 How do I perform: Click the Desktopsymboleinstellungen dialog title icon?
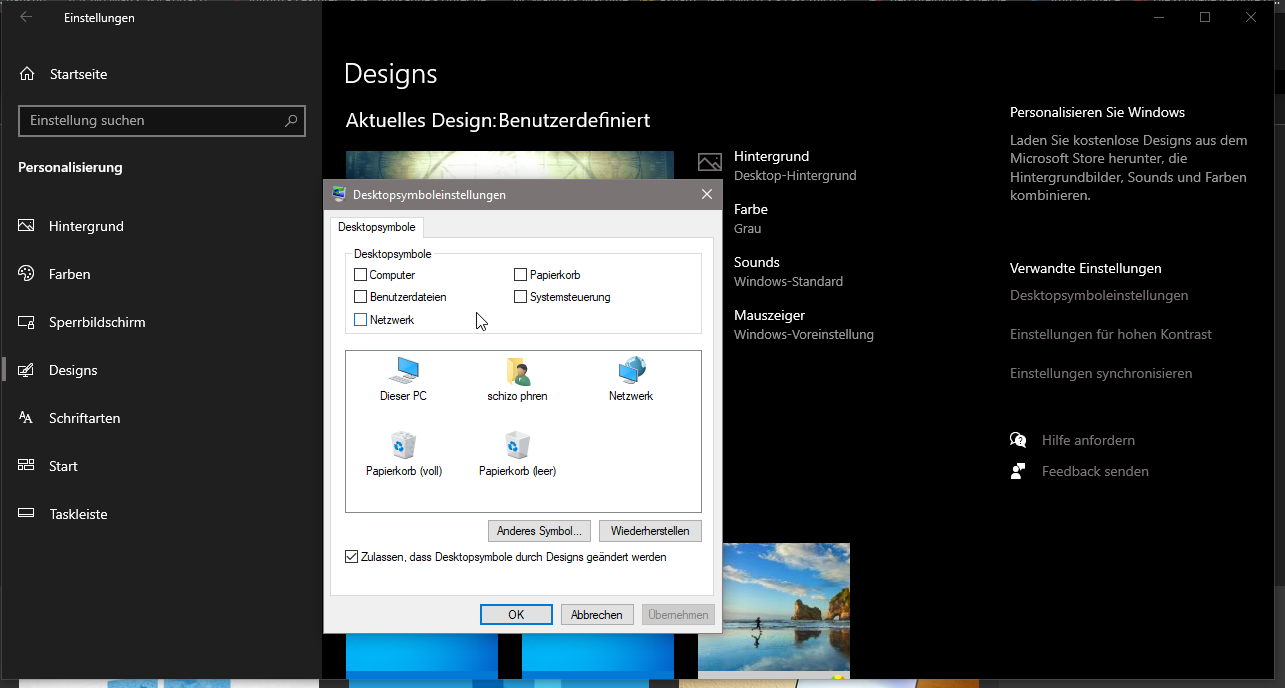coord(339,194)
